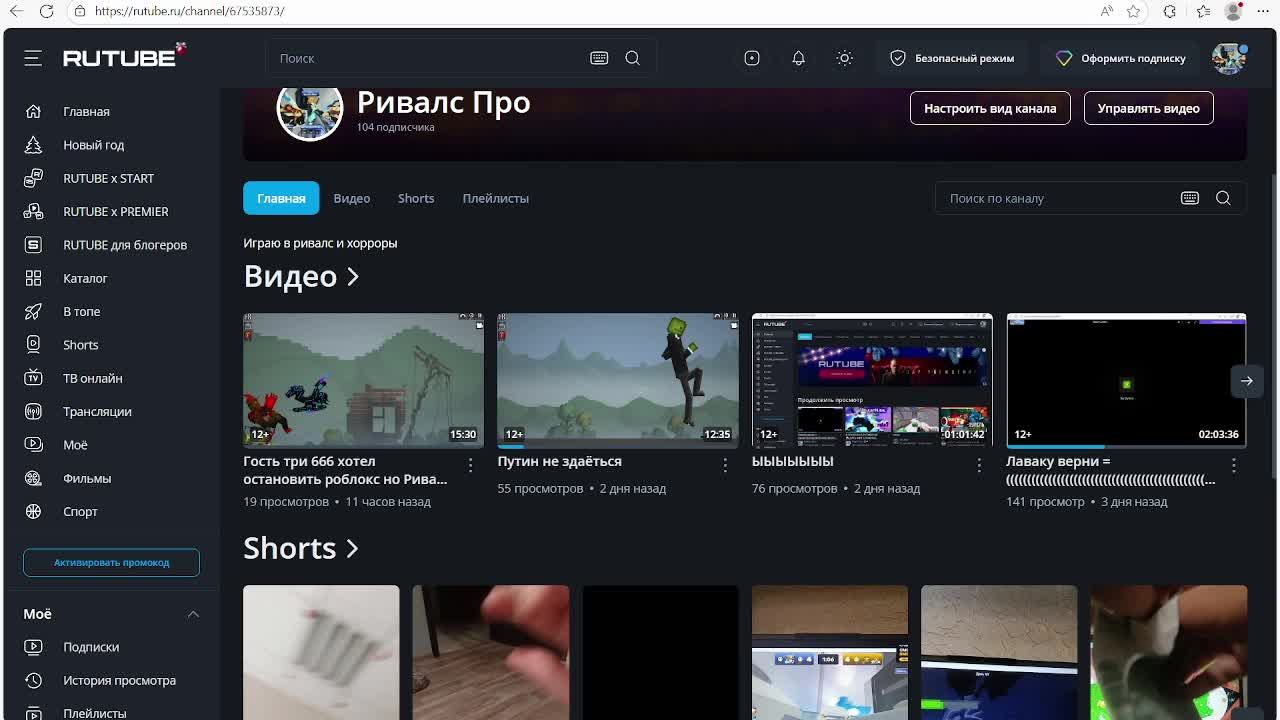
Task: Open the user profile avatar menu
Action: [x=1229, y=58]
